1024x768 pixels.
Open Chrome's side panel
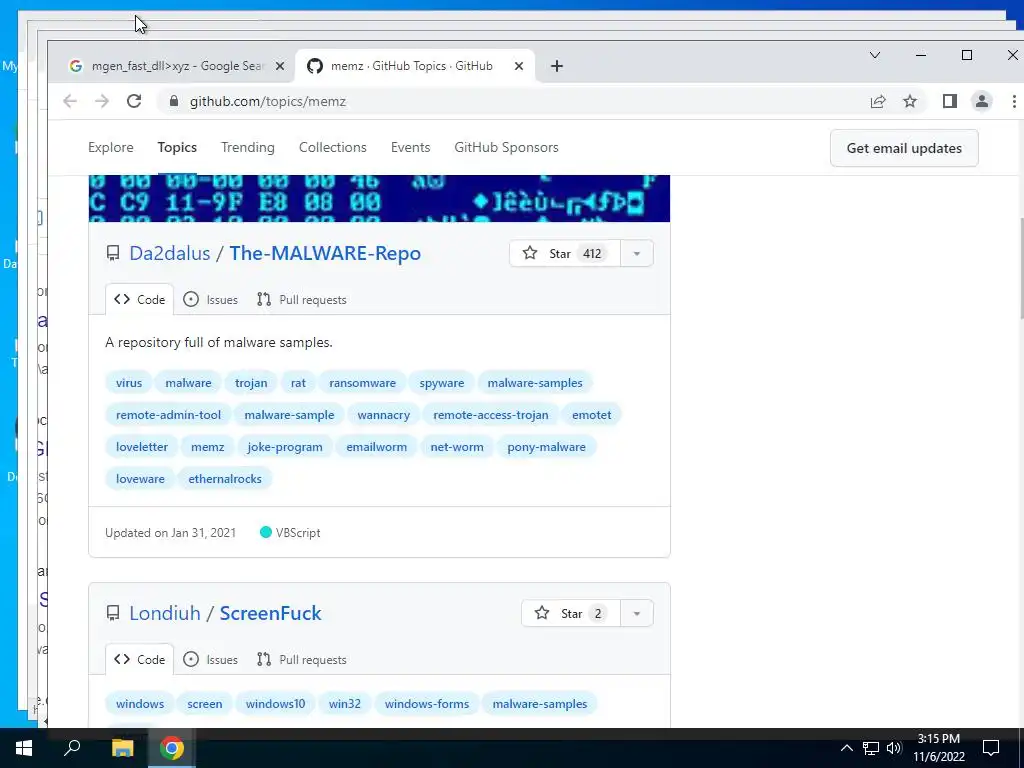950,101
